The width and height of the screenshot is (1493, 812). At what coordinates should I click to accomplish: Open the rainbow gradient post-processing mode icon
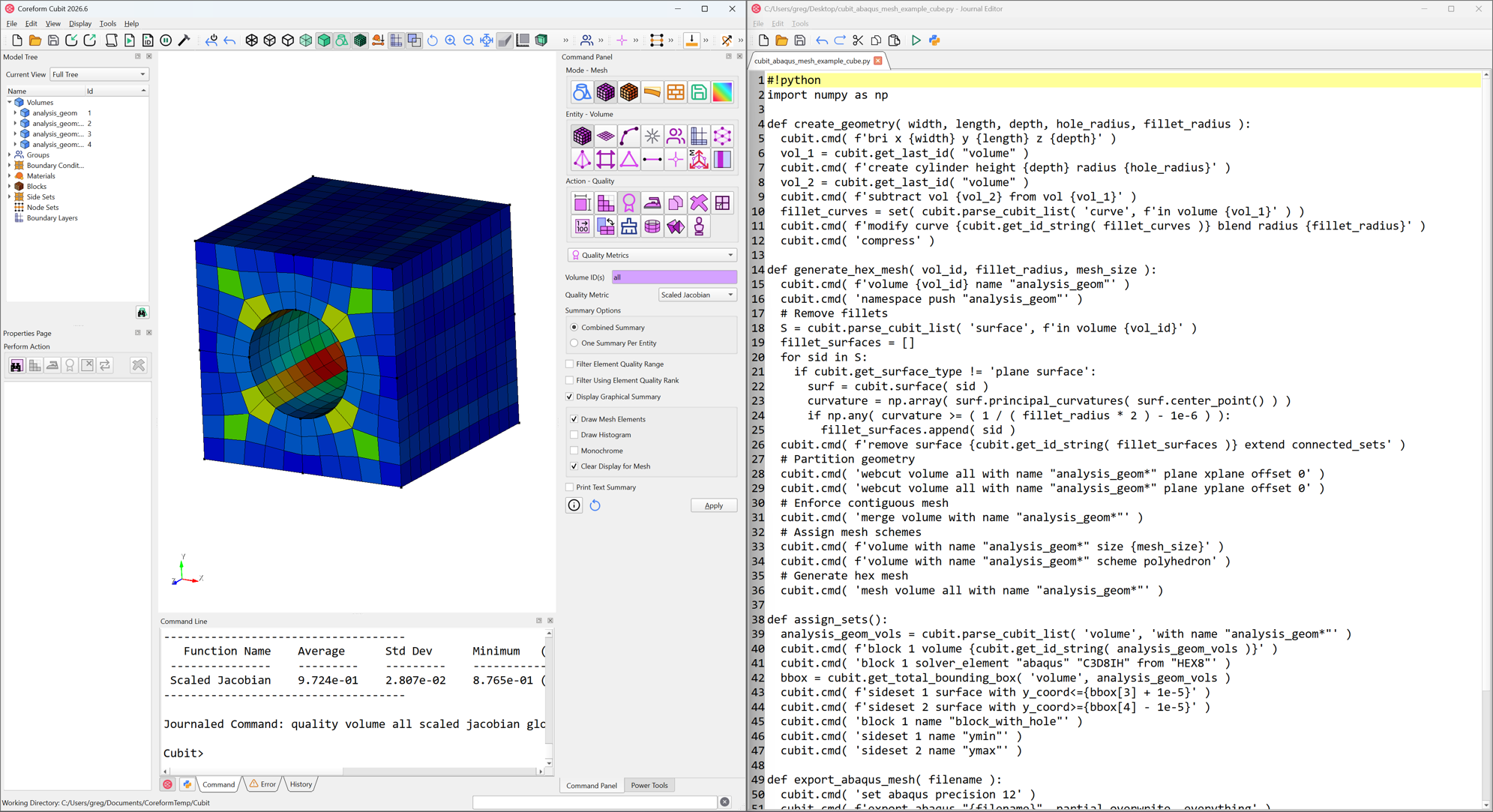tap(722, 92)
